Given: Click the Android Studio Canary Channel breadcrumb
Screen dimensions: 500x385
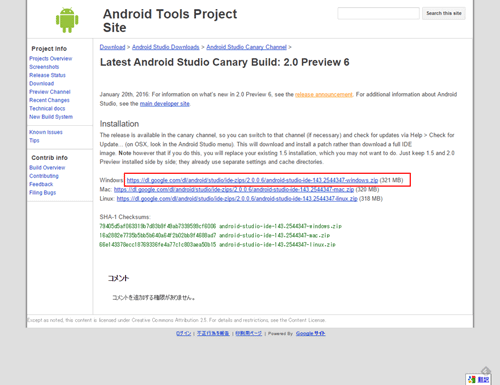Looking at the screenshot, I should point(246,47).
